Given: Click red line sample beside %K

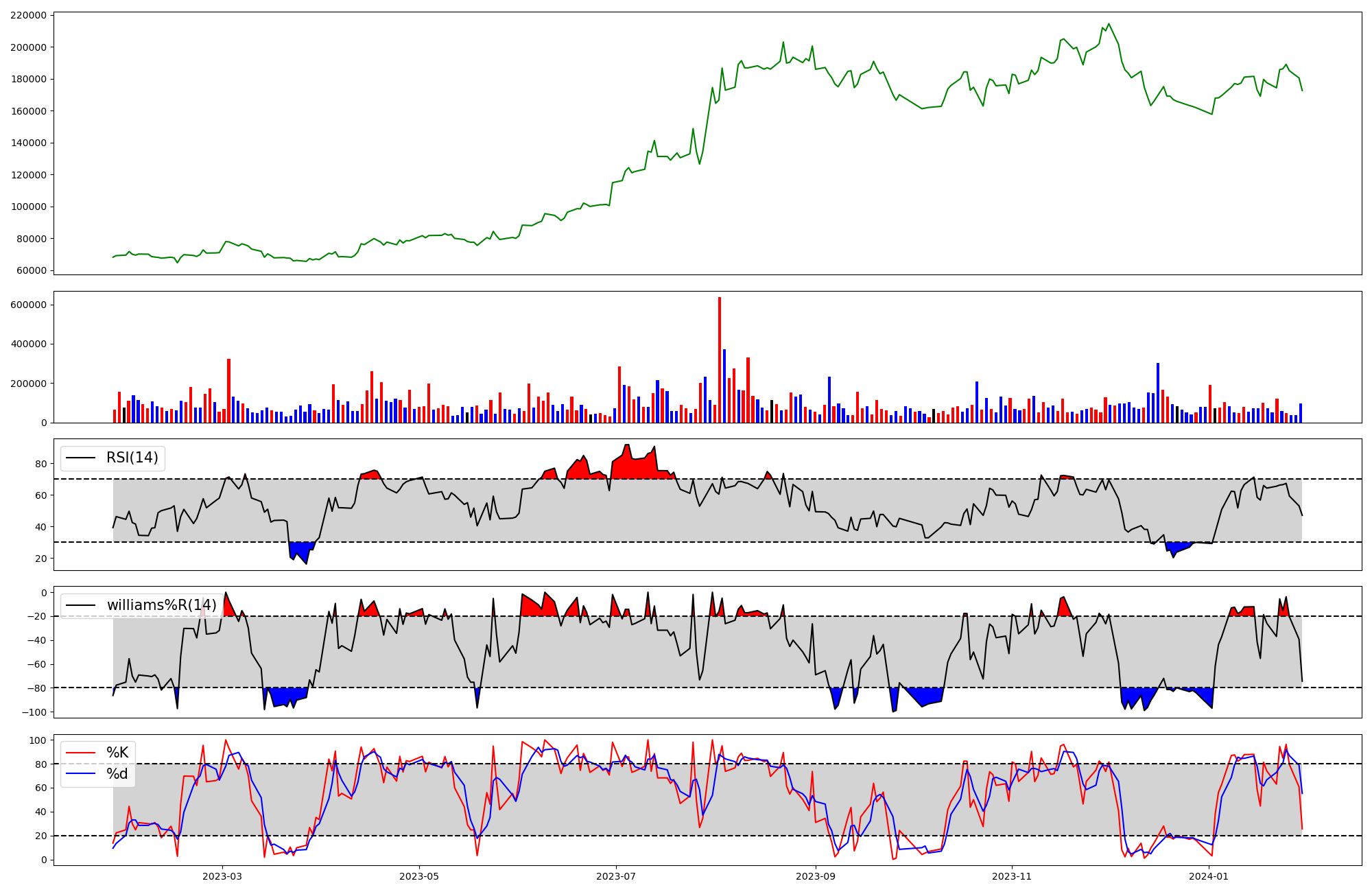Looking at the screenshot, I should coord(80,753).
